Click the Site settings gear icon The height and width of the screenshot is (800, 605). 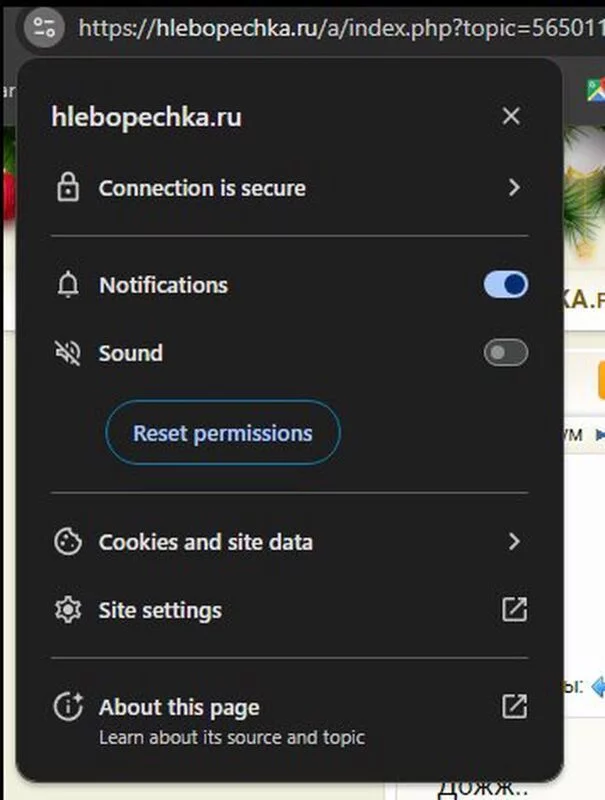pyautogui.click(x=68, y=610)
